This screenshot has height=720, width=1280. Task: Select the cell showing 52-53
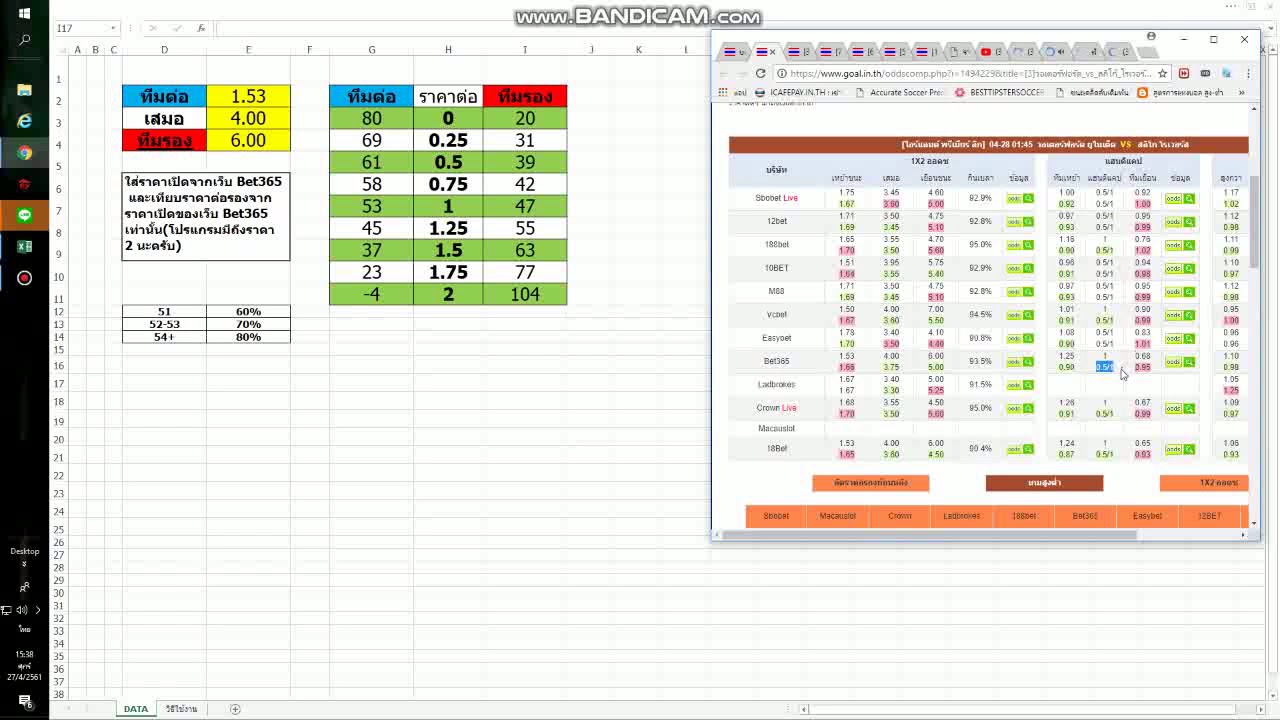pos(164,324)
